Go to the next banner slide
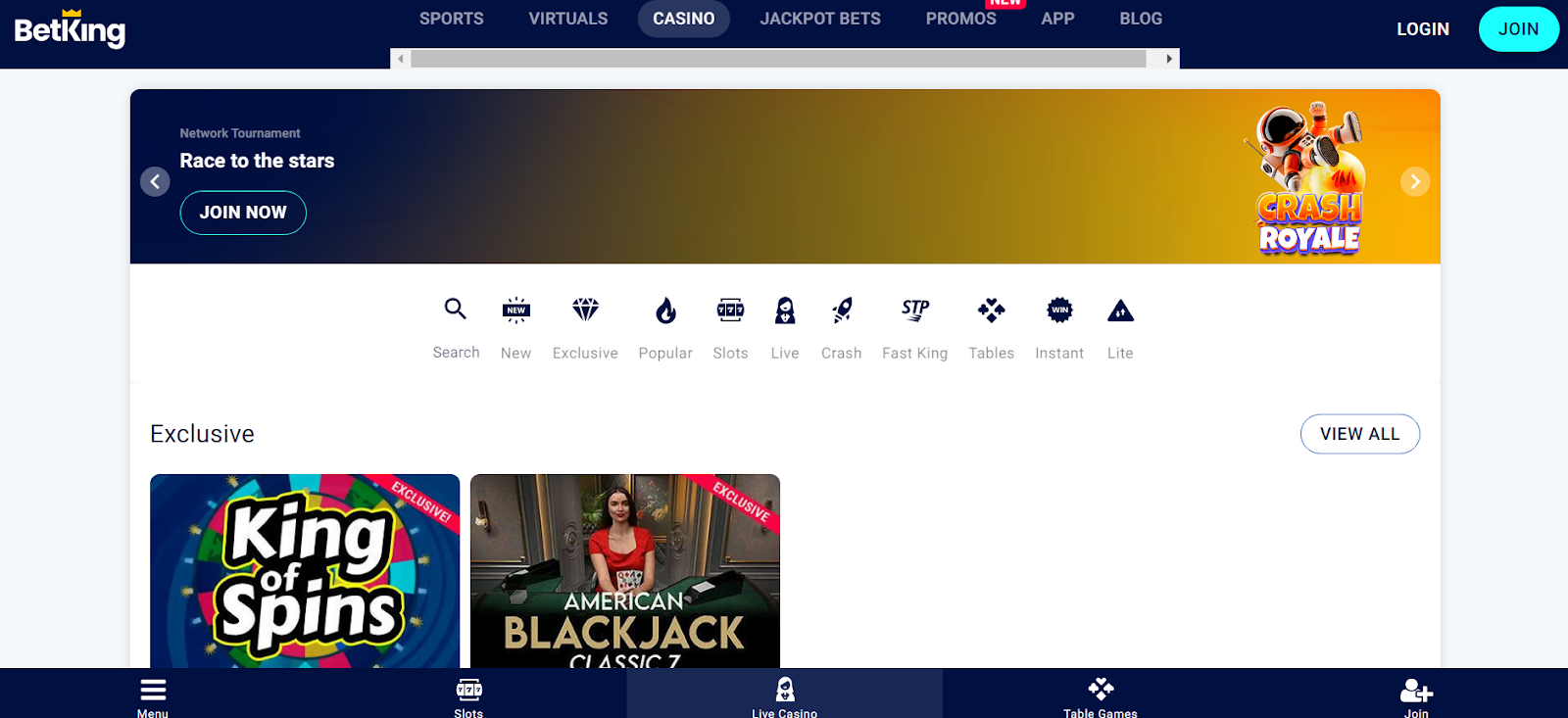 click(1415, 181)
